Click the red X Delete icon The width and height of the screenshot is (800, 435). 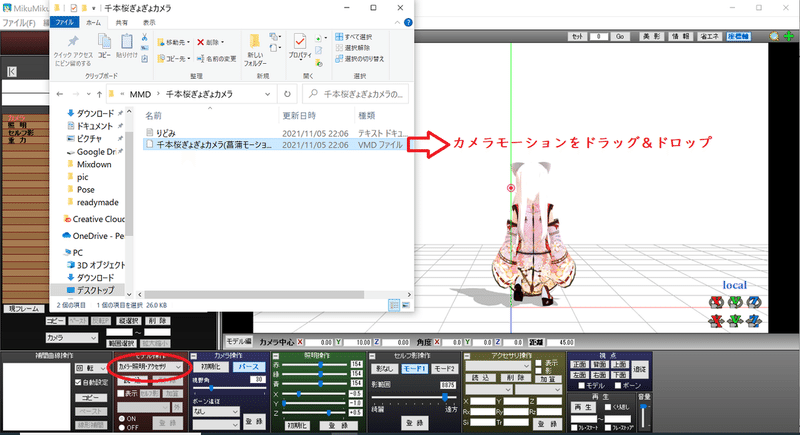point(201,42)
